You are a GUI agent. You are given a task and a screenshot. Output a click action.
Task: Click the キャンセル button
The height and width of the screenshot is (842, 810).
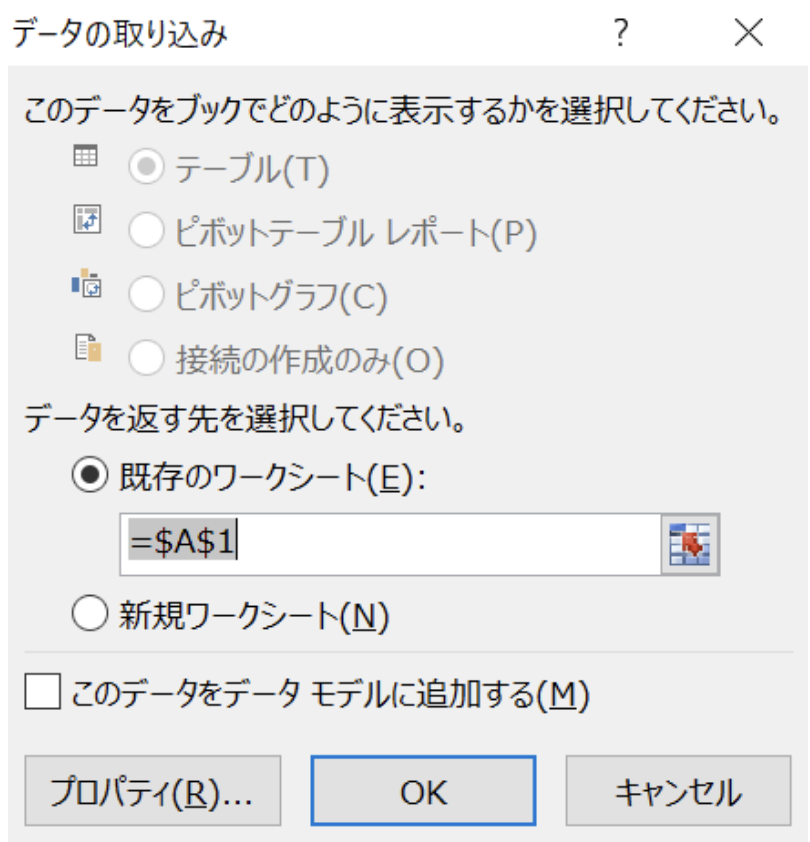[x=678, y=792]
